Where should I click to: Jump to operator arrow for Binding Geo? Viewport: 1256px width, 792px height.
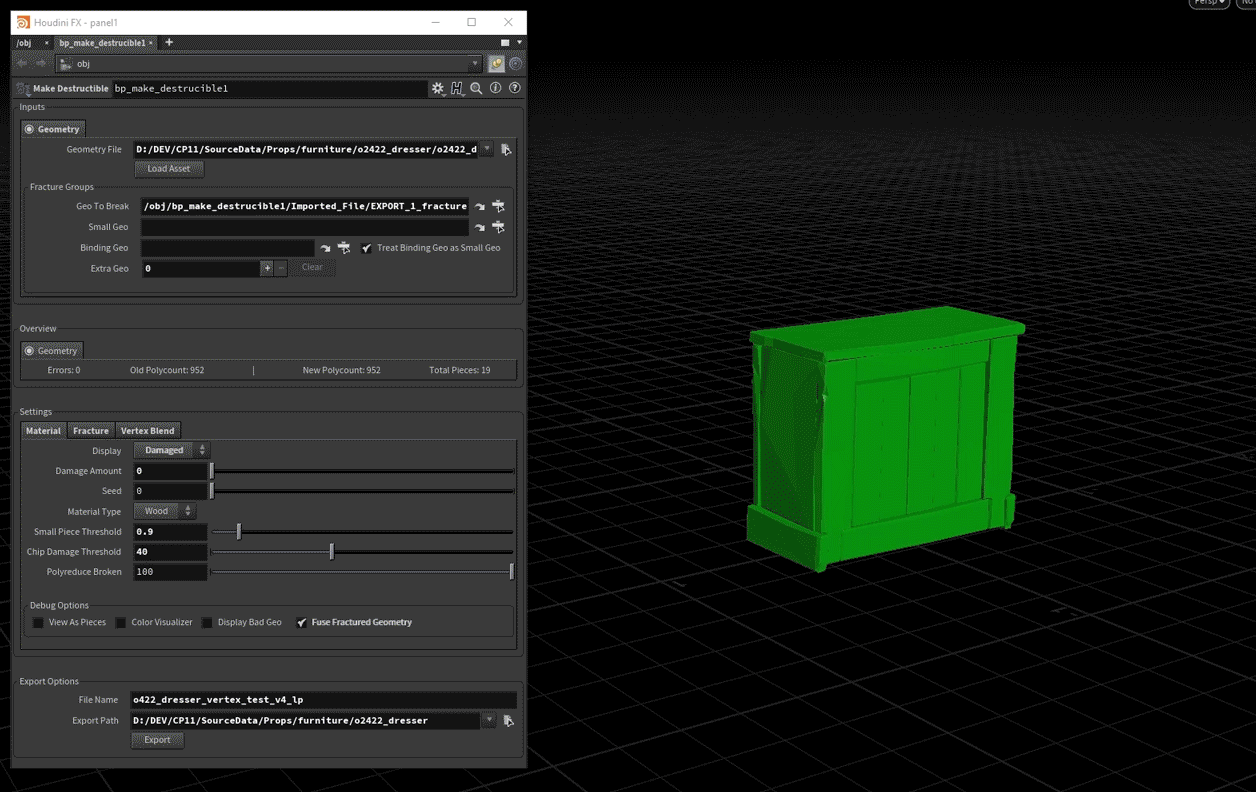325,248
